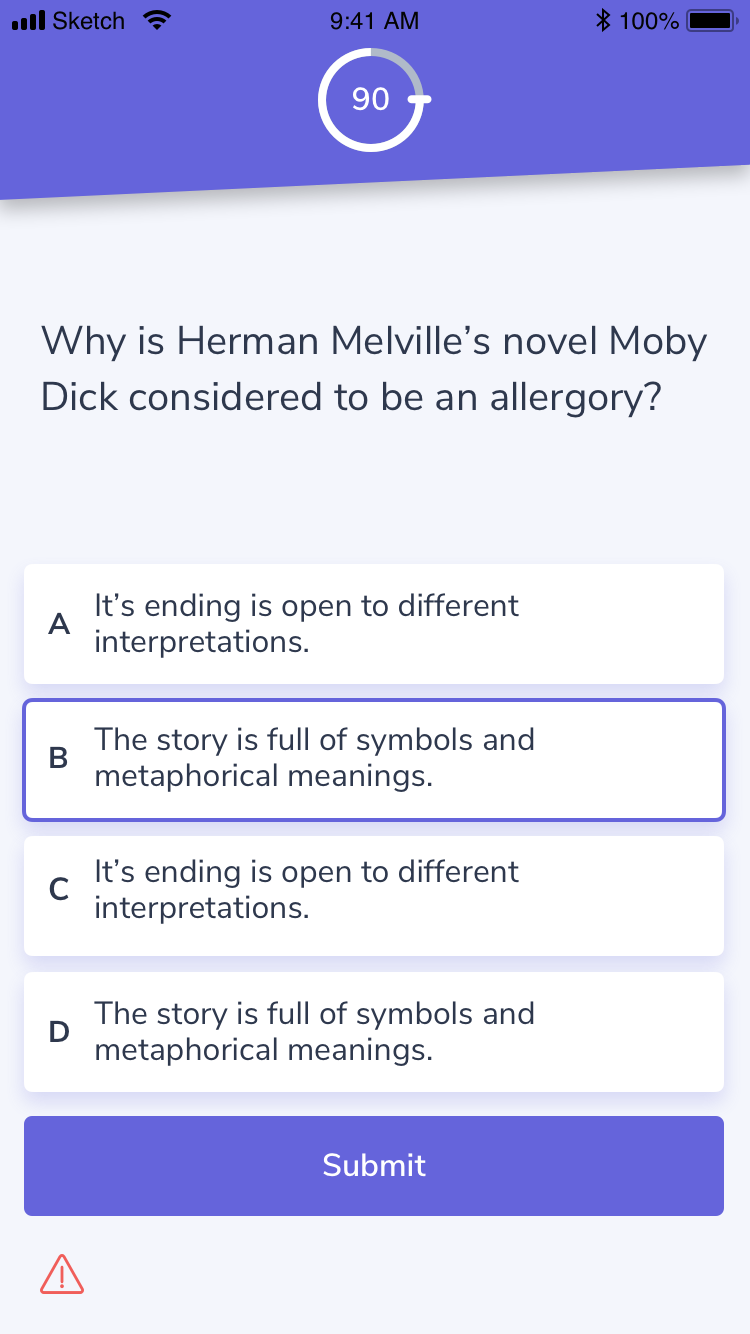Click the letter B label inside its answer card
Image resolution: width=750 pixels, height=1334 pixels.
[59, 759]
